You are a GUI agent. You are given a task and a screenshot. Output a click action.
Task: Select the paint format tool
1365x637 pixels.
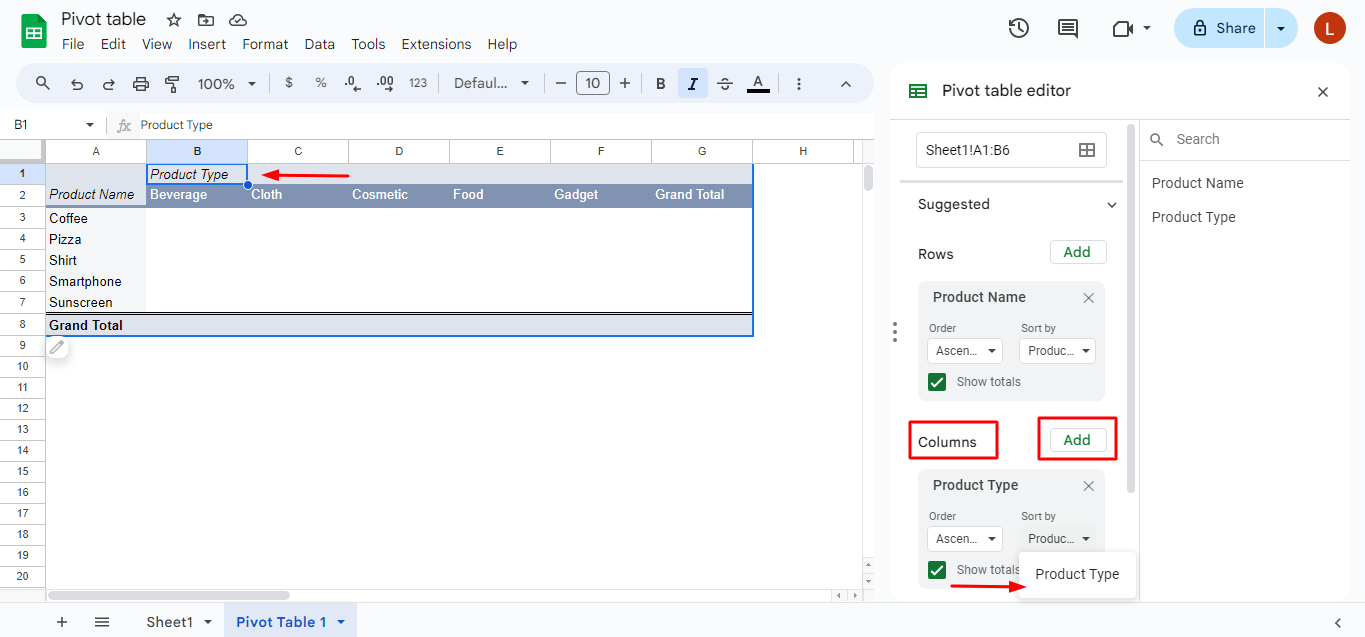coord(171,83)
